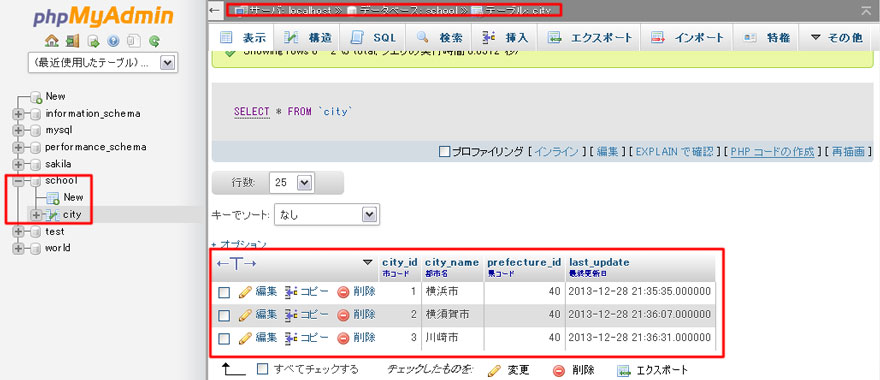
Task: Click the home icon under phpMyAdmin logo
Action: pos(52,40)
